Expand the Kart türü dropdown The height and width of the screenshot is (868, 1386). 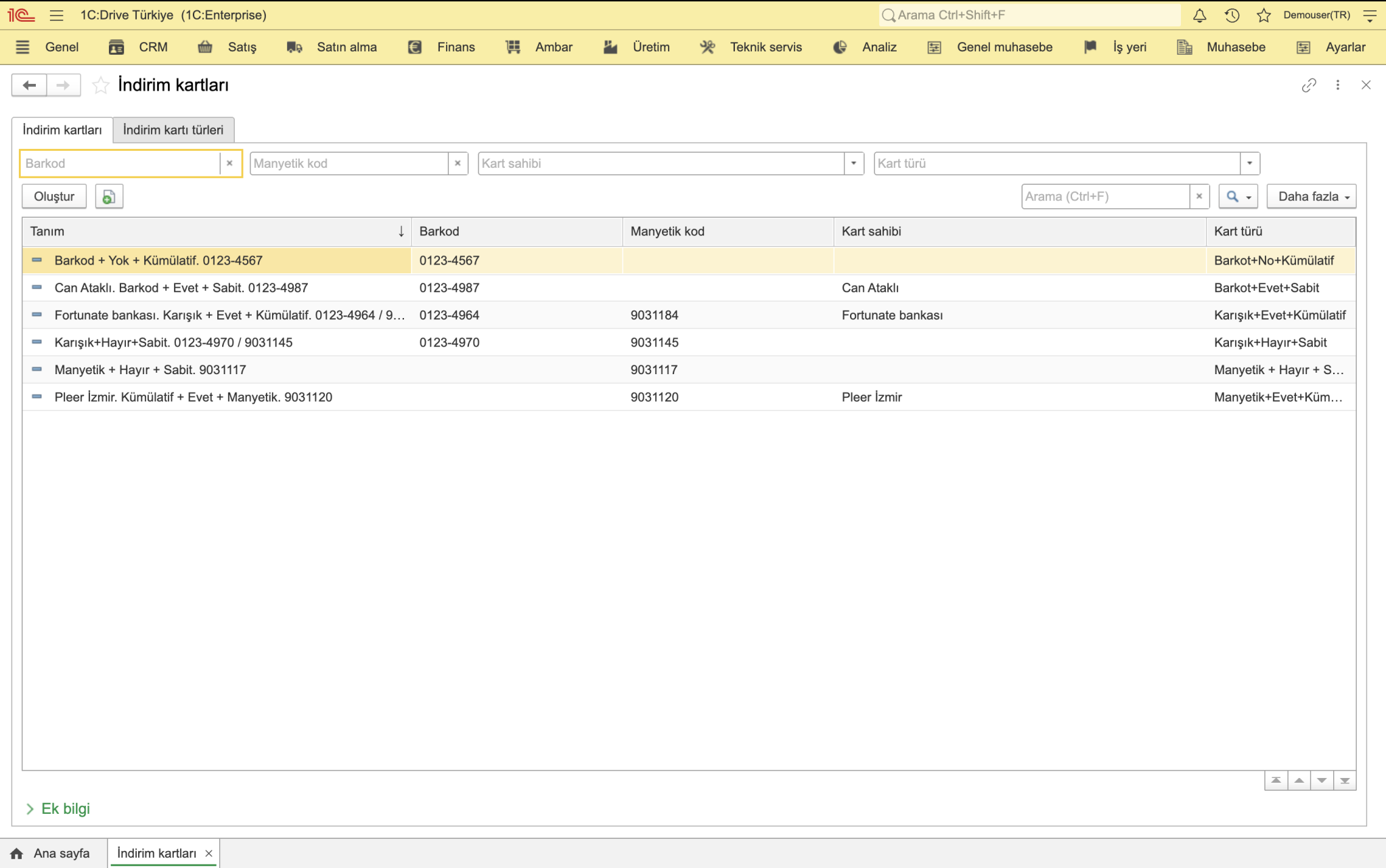pos(1250,163)
